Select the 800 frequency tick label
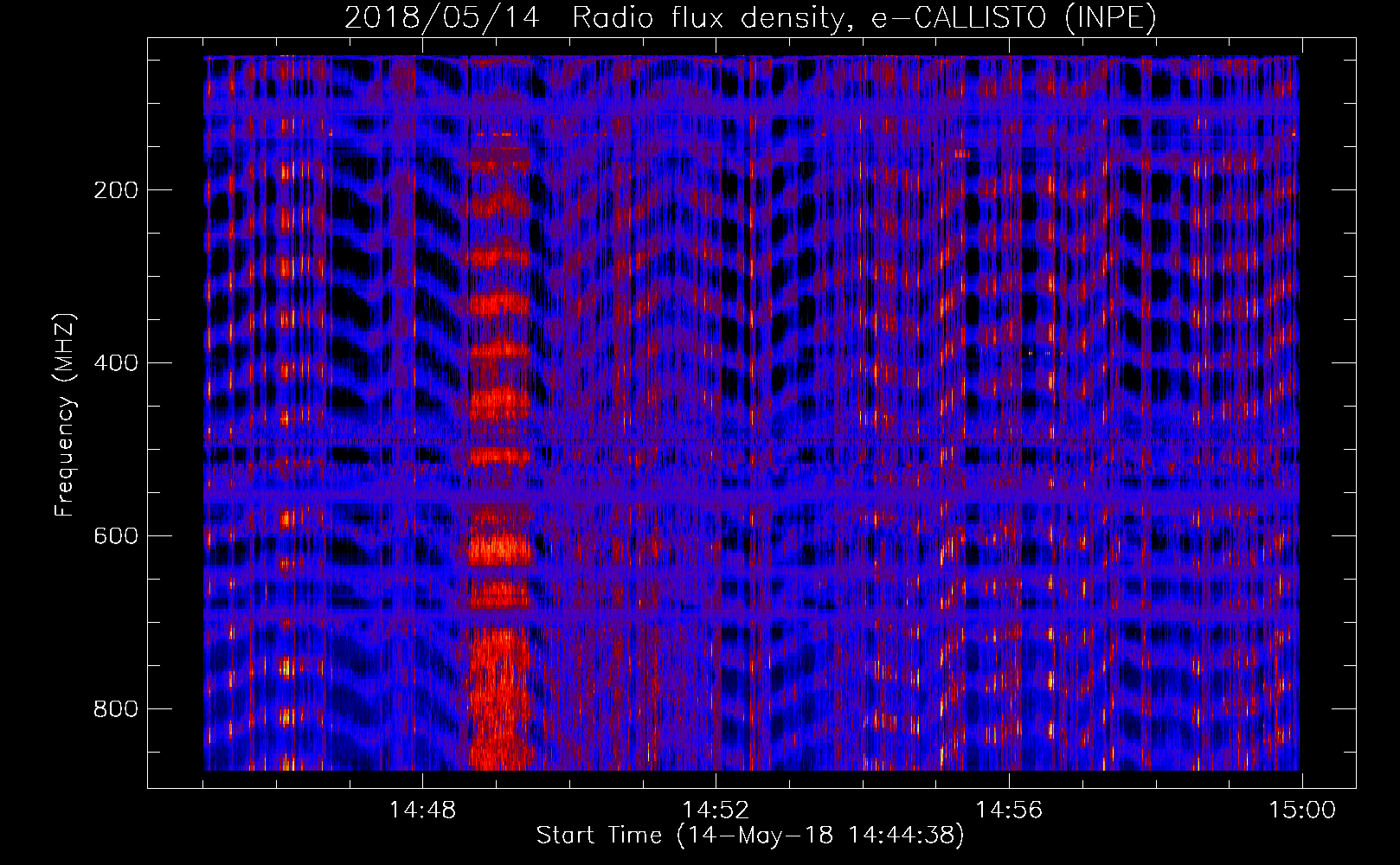Image resolution: width=1400 pixels, height=865 pixels. (116, 709)
